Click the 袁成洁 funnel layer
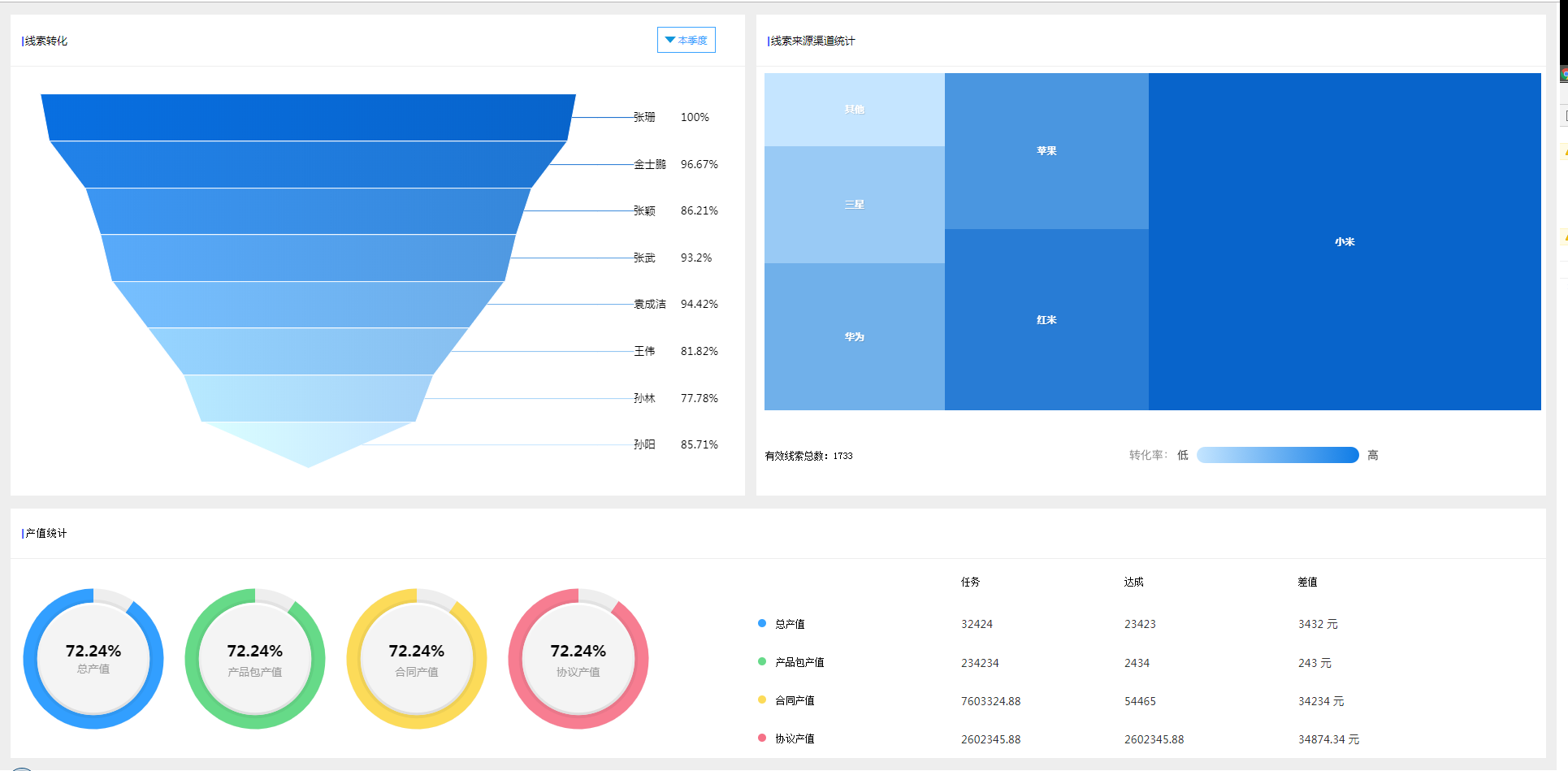 [x=309, y=305]
